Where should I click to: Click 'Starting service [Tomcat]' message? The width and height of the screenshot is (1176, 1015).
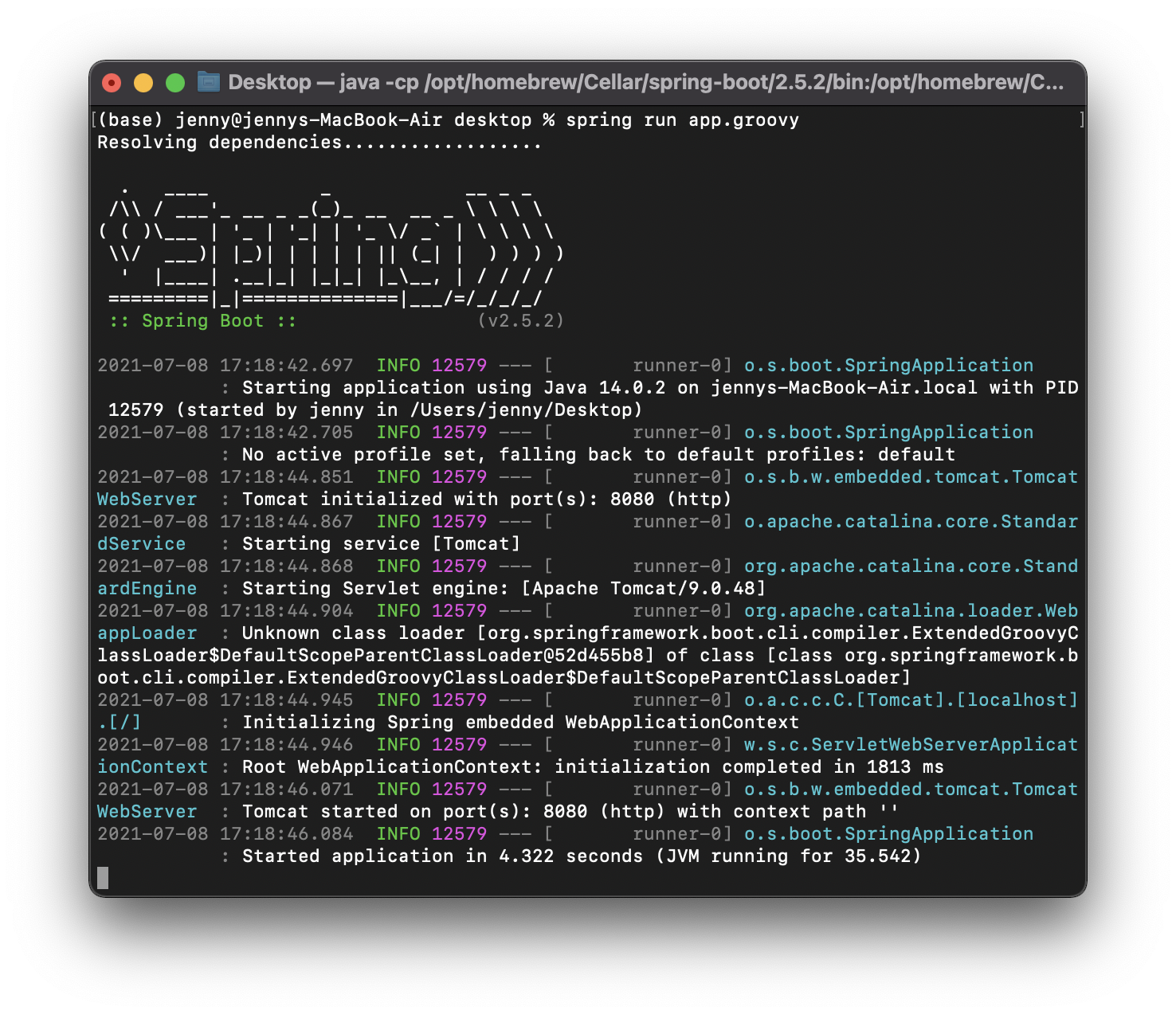pyautogui.click(x=381, y=544)
